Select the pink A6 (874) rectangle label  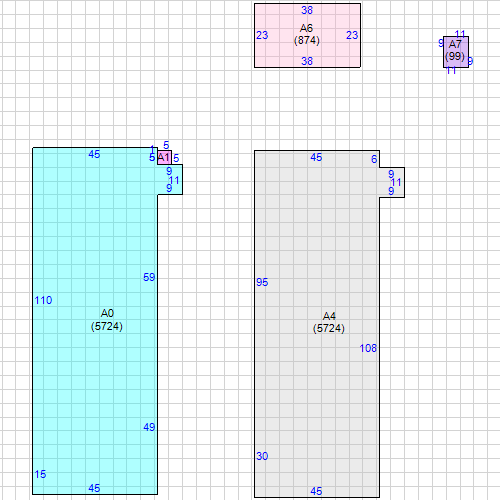coord(307,34)
